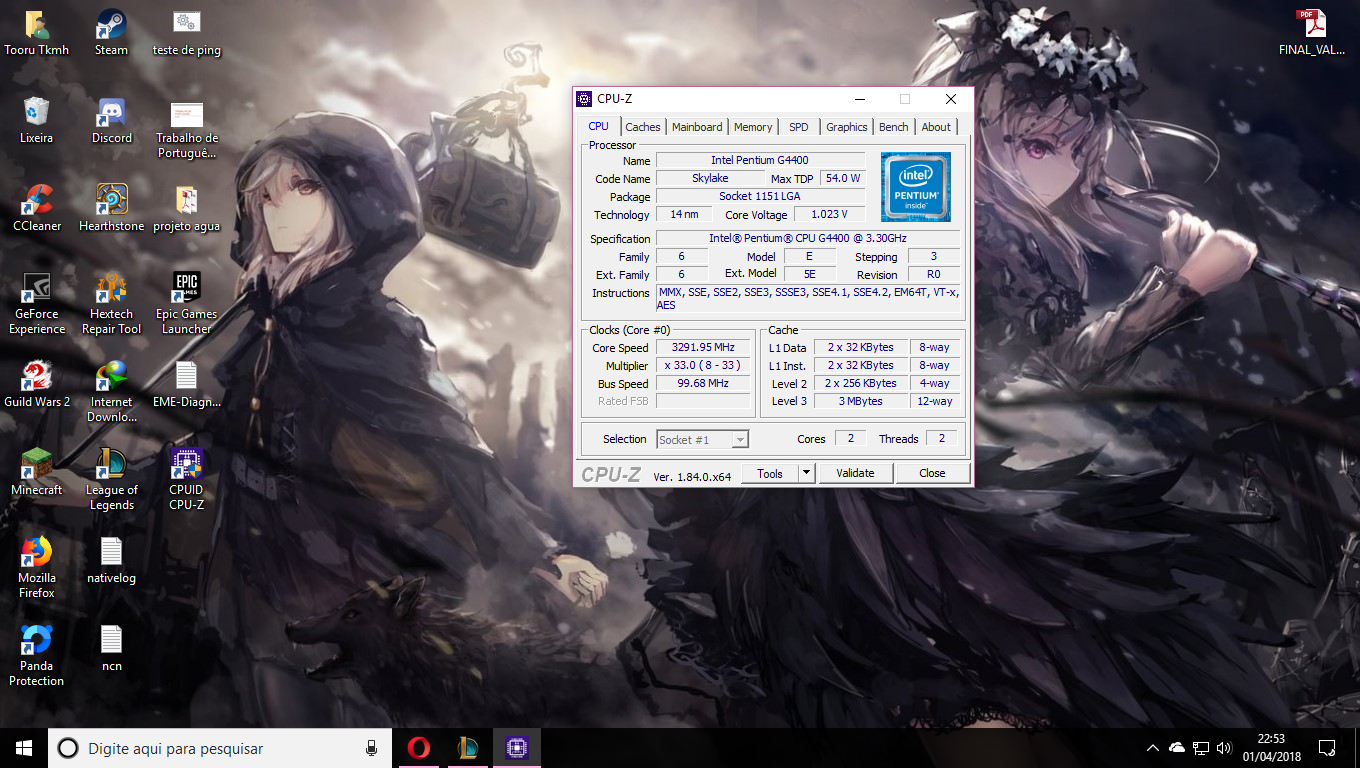Click the CPU-Z taskbar button
1360x768 pixels.
(x=517, y=748)
